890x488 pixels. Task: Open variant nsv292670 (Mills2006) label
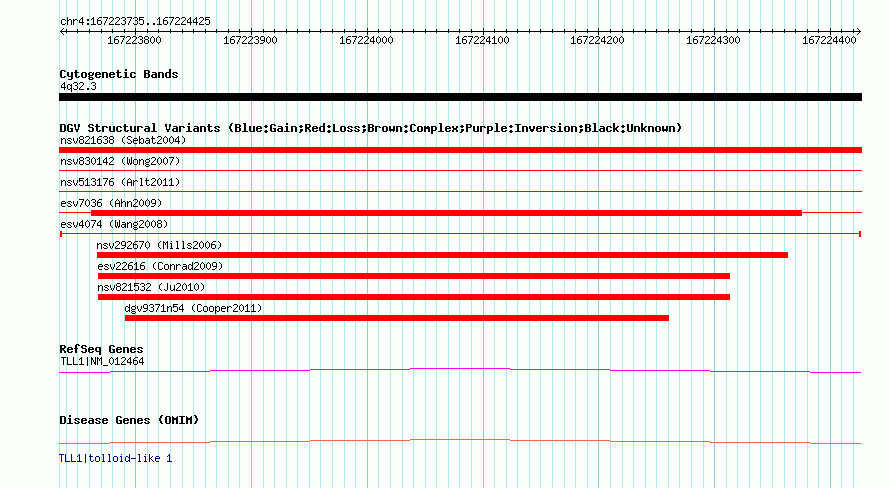(159, 245)
